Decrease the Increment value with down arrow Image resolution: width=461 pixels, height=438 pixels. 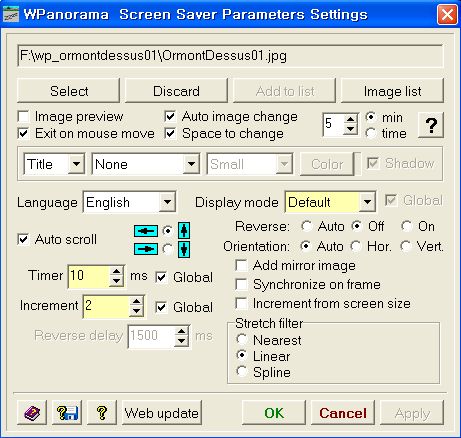[136, 311]
